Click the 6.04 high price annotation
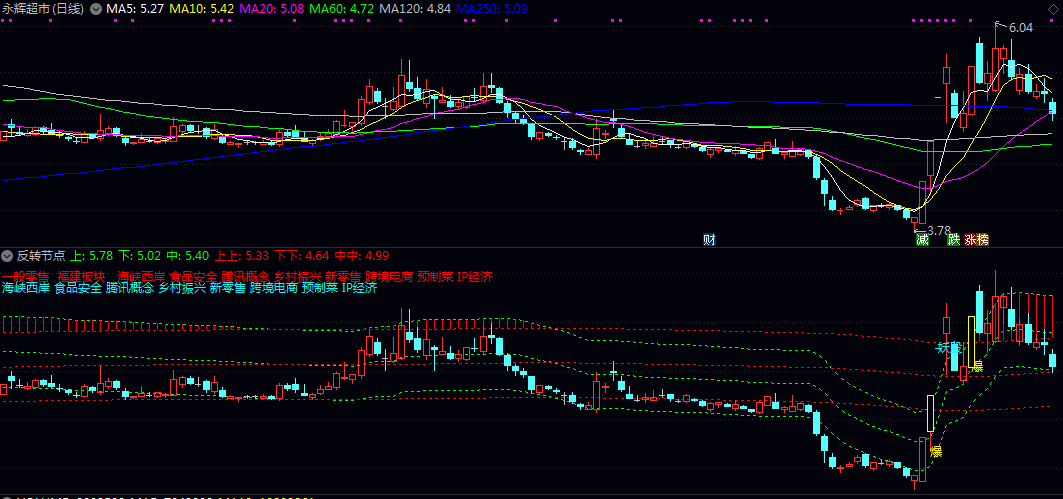 point(1020,28)
